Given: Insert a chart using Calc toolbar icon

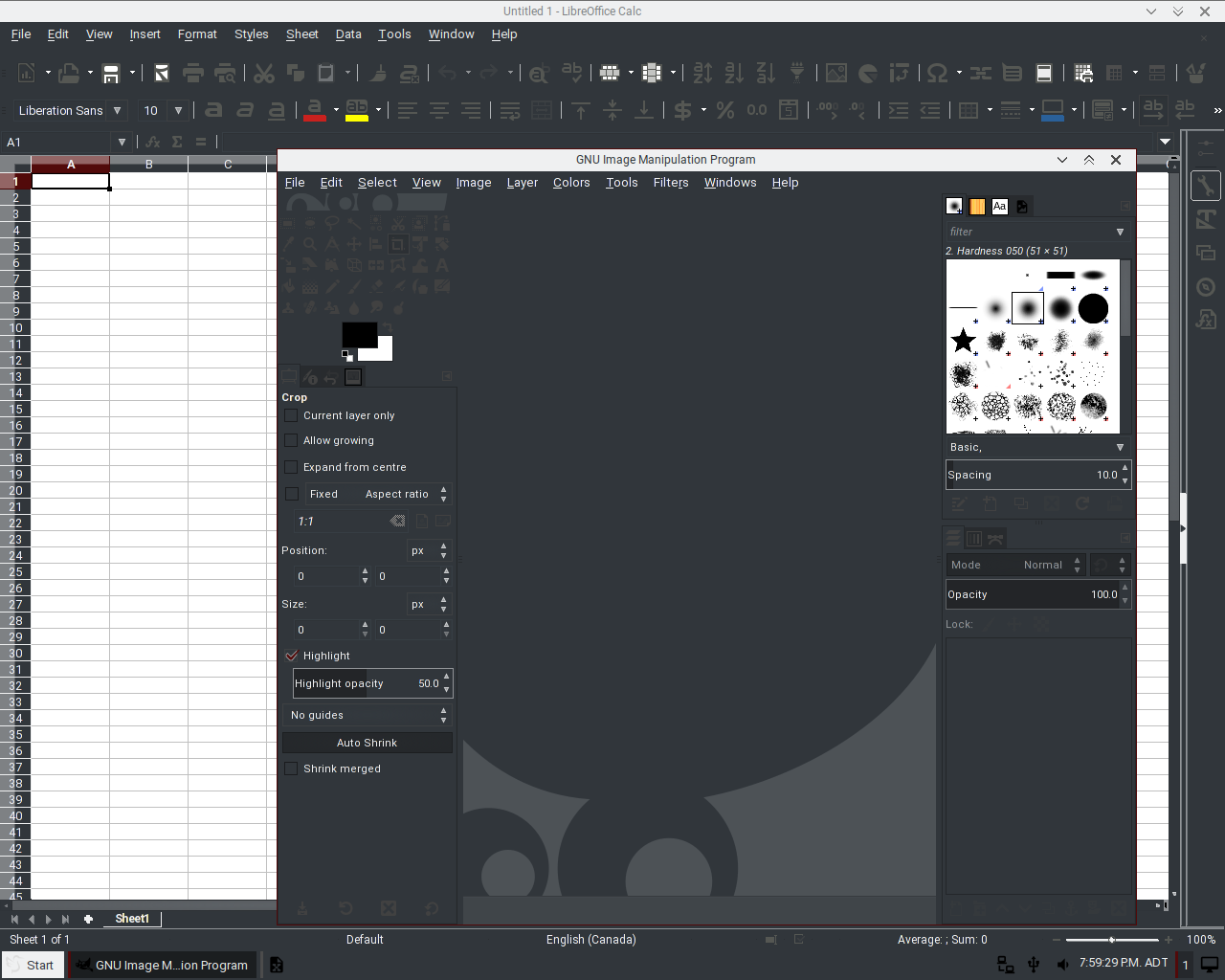Looking at the screenshot, I should pyautogui.click(x=868, y=73).
